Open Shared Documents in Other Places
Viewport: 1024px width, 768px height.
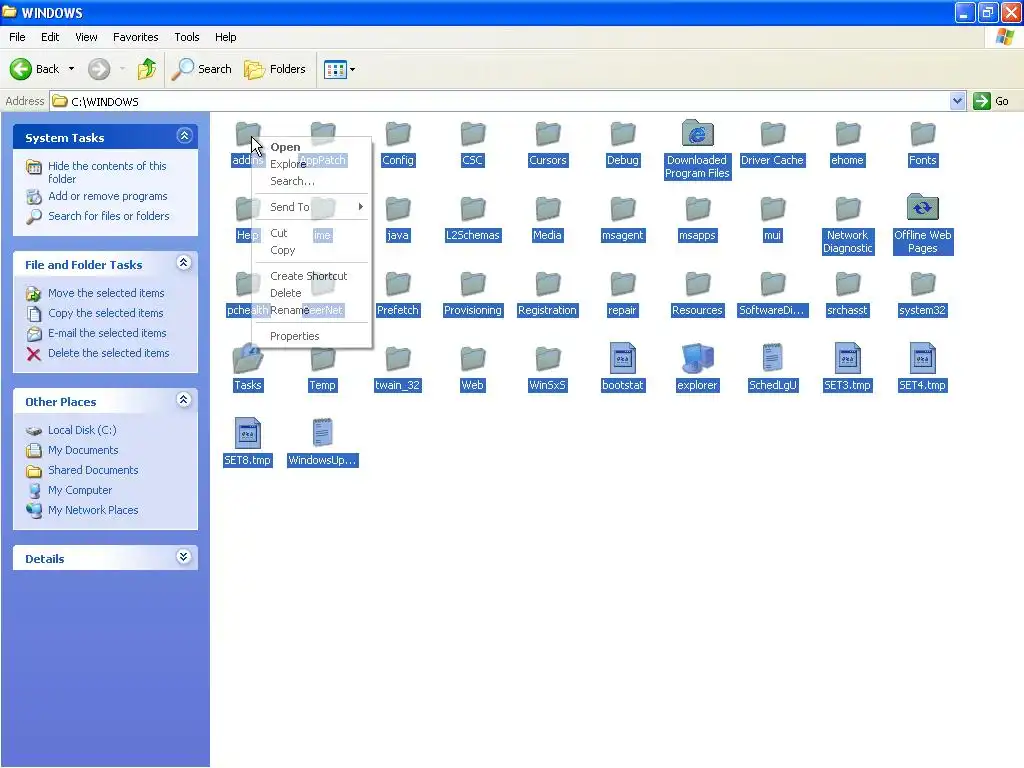tap(93, 470)
